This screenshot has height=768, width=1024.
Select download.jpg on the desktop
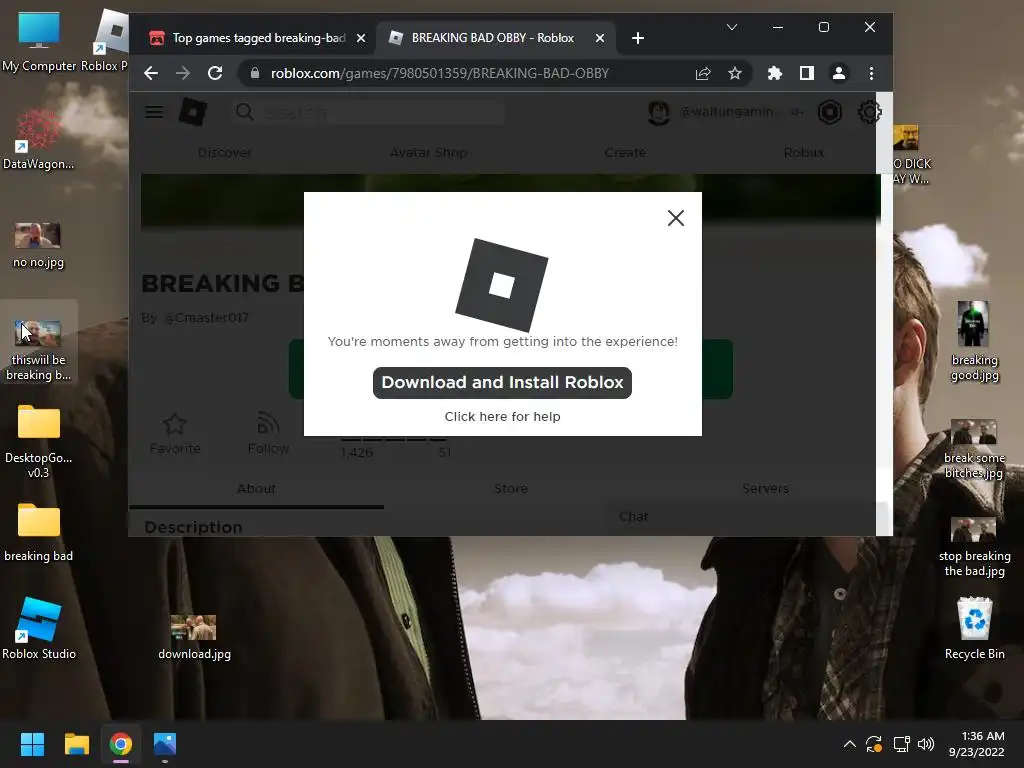coord(194,637)
